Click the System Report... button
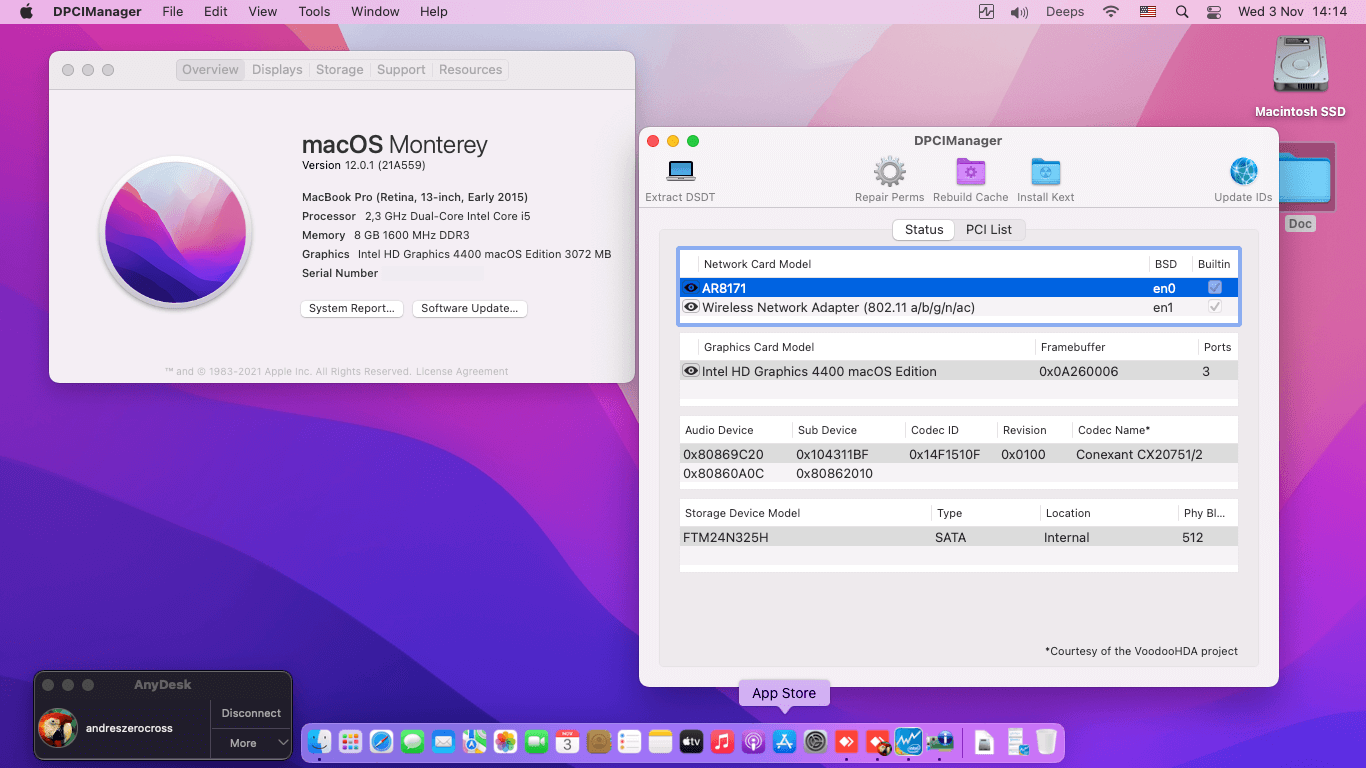1366x768 pixels. (x=352, y=309)
